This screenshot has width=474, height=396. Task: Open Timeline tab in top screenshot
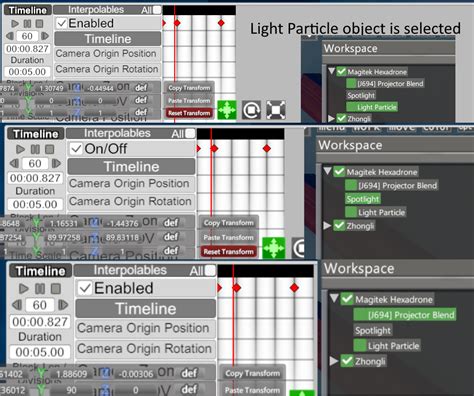pyautogui.click(x=28, y=10)
